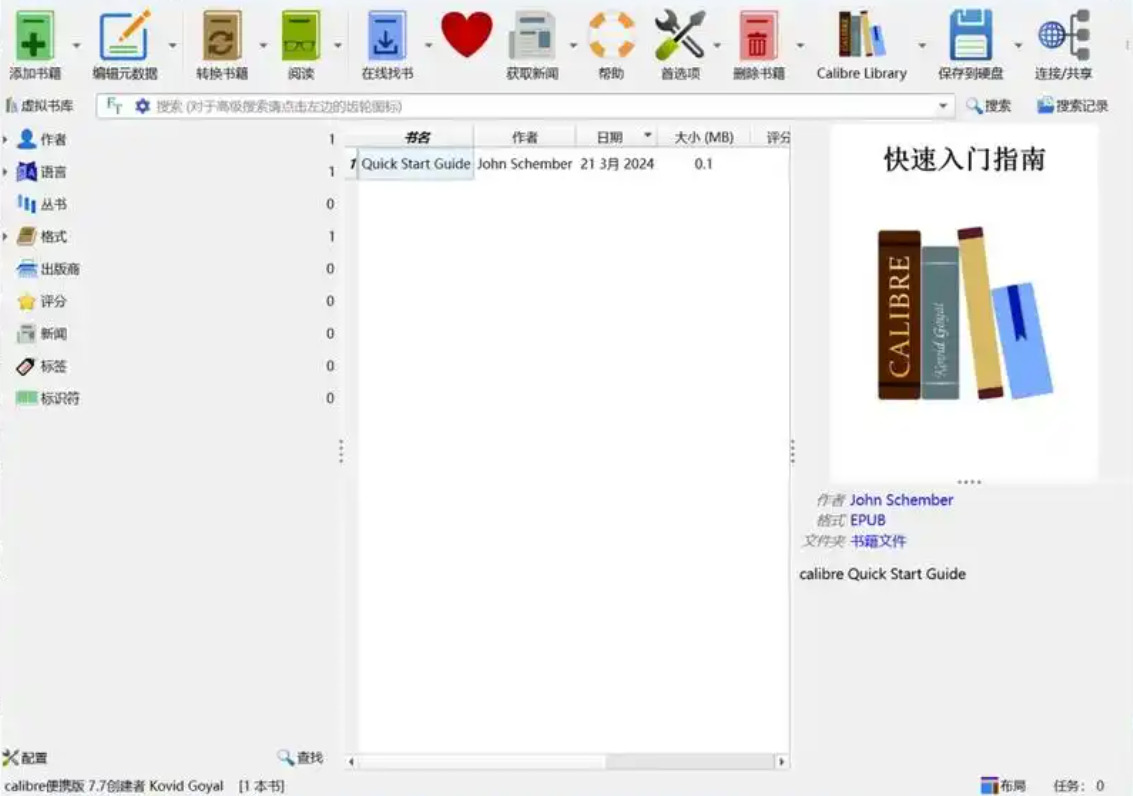1133x796 pixels.
Task: Open dropdown arrow next to Save to disk
Action: coord(1018,46)
